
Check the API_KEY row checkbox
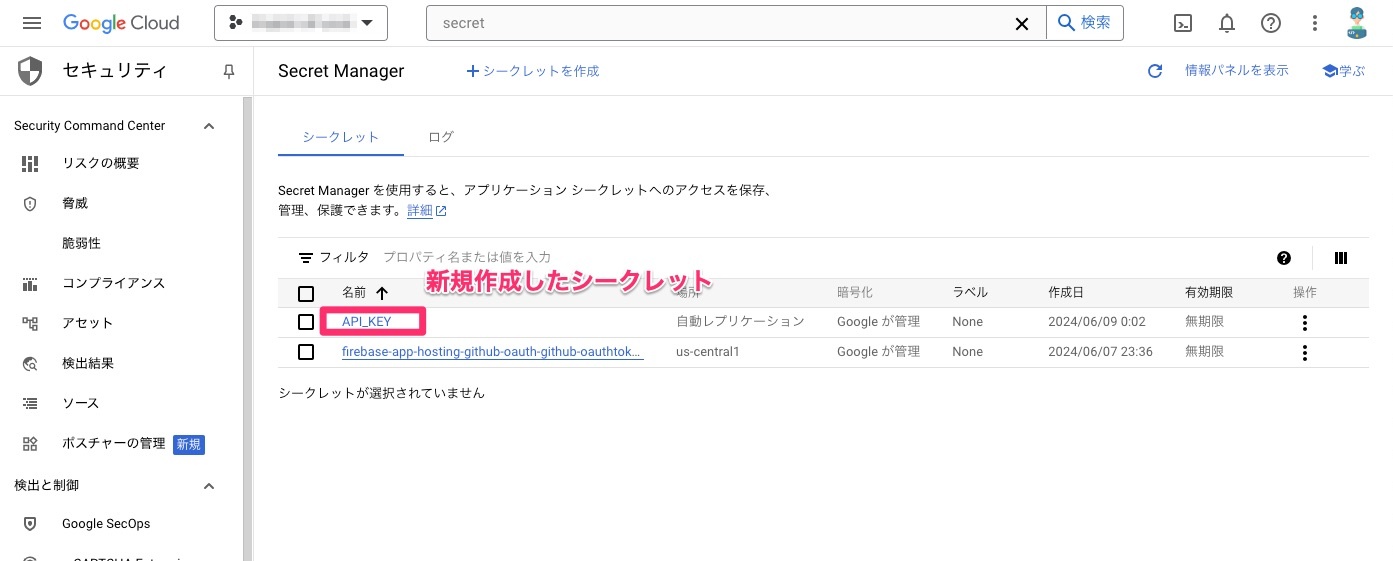[306, 322]
